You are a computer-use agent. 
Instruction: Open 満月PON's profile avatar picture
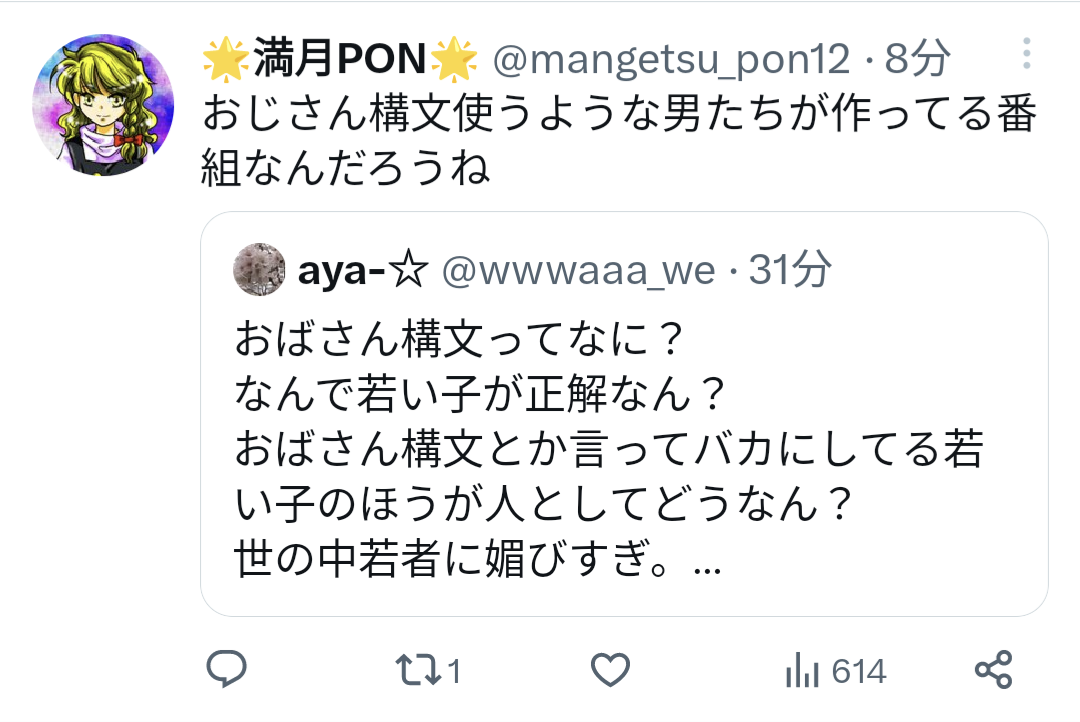coord(103,105)
